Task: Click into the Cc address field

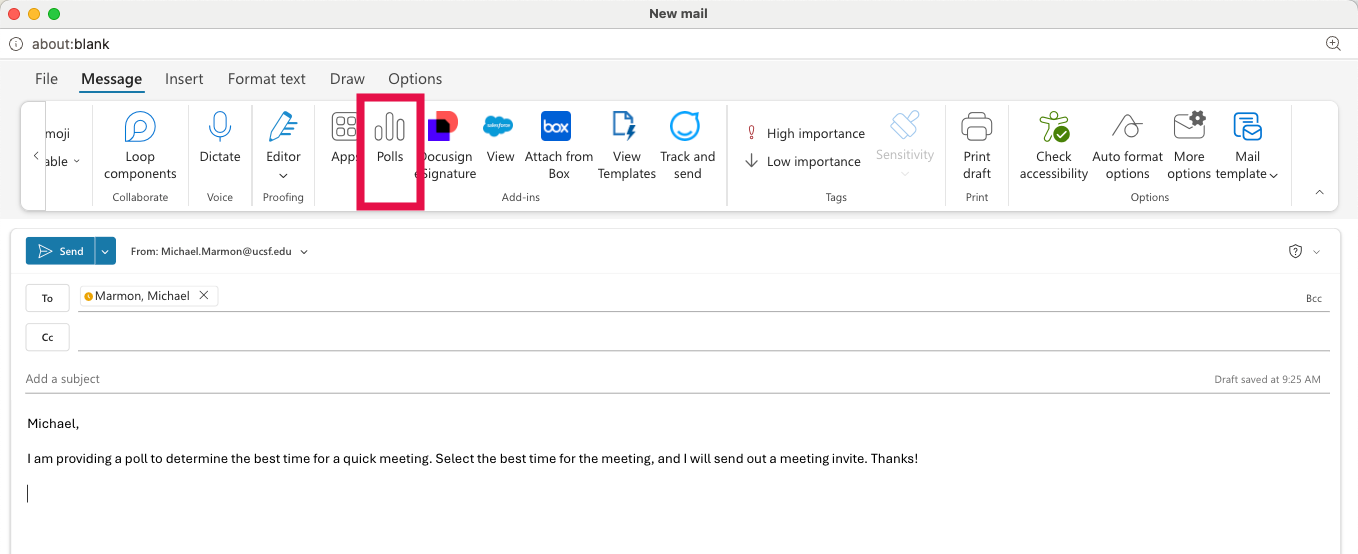Action: (x=703, y=338)
